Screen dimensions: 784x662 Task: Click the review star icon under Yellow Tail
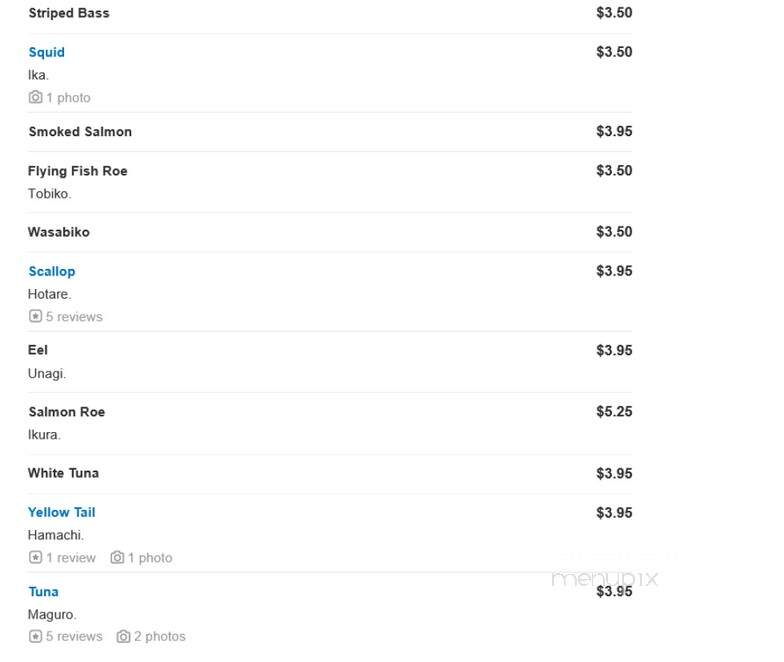pyautogui.click(x=35, y=557)
